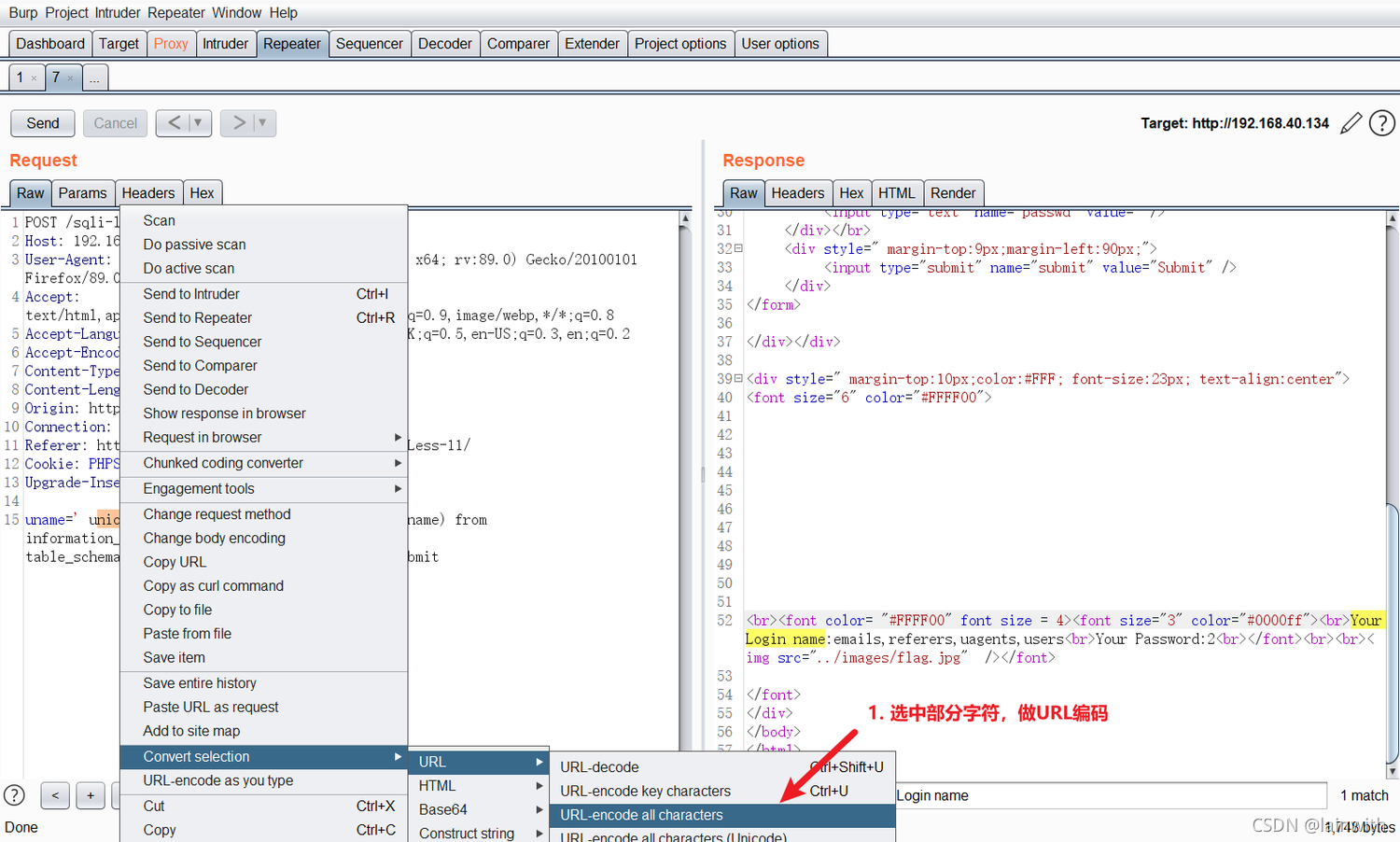This screenshot has height=842, width=1400.
Task: Choose Scan from context menu
Action: 264,221
